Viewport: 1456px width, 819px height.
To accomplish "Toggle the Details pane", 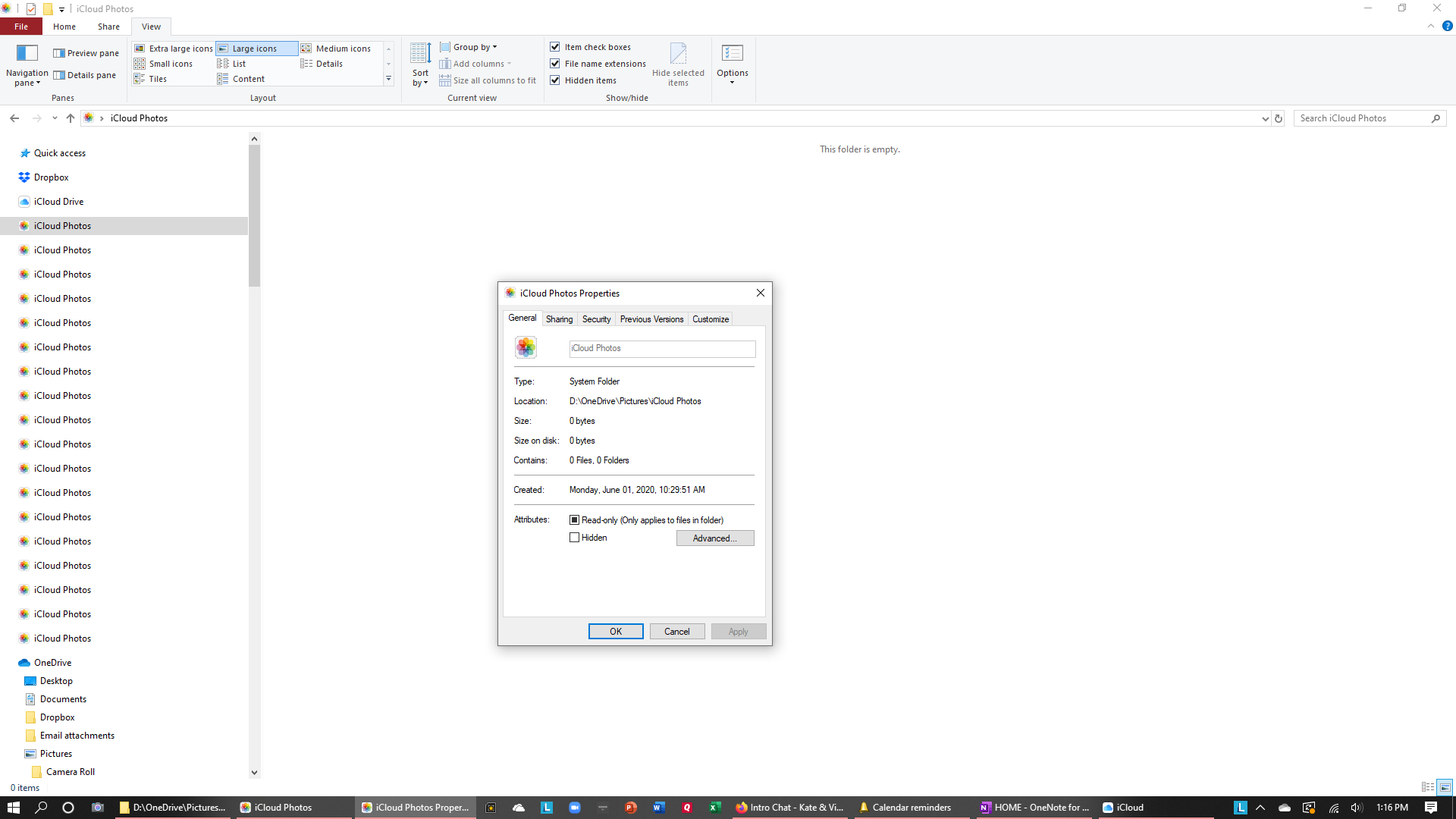I will [x=84, y=75].
